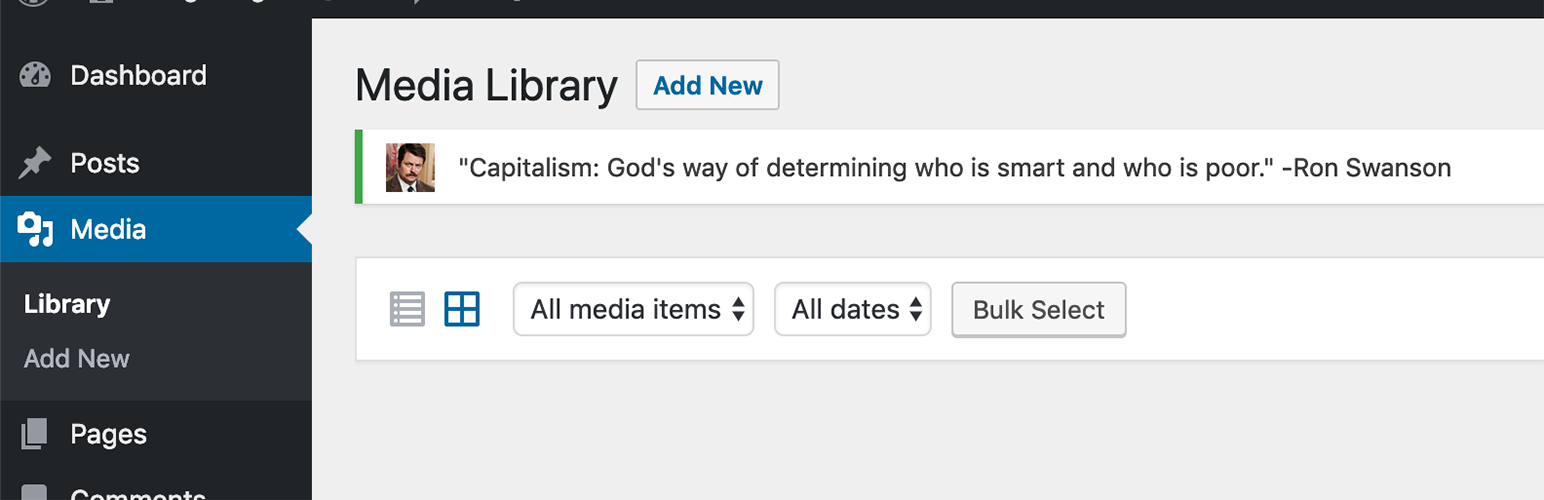Switch to grid view
The image size is (1544, 500).
tap(462, 310)
